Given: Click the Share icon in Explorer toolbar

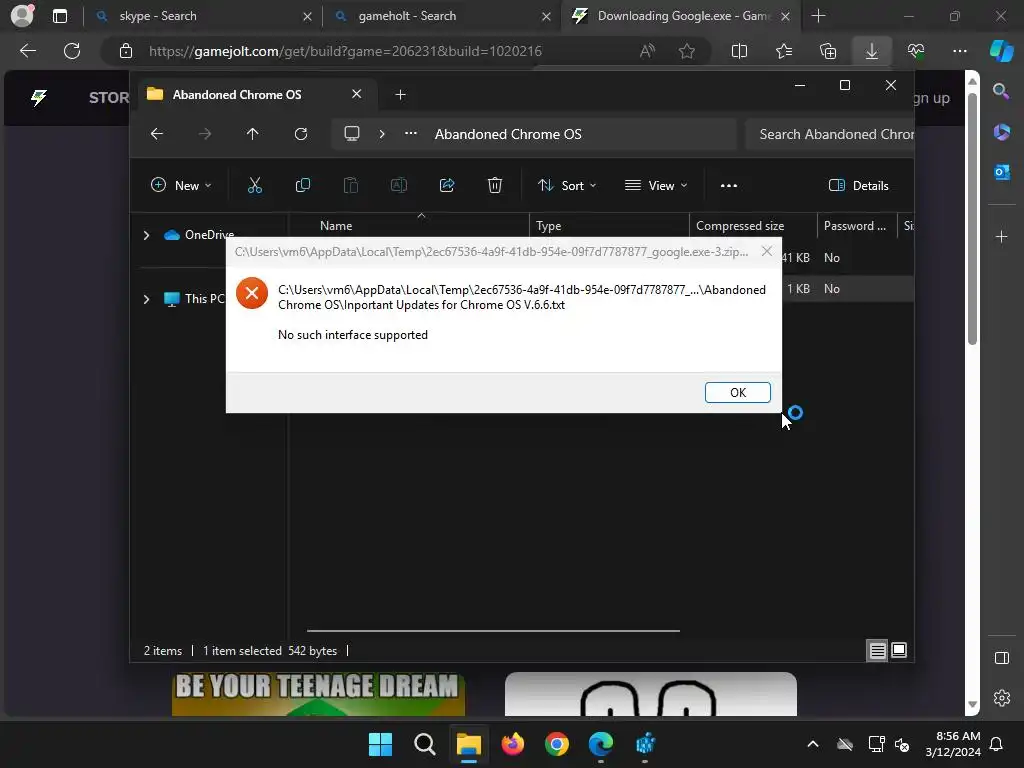Looking at the screenshot, I should pos(447,185).
